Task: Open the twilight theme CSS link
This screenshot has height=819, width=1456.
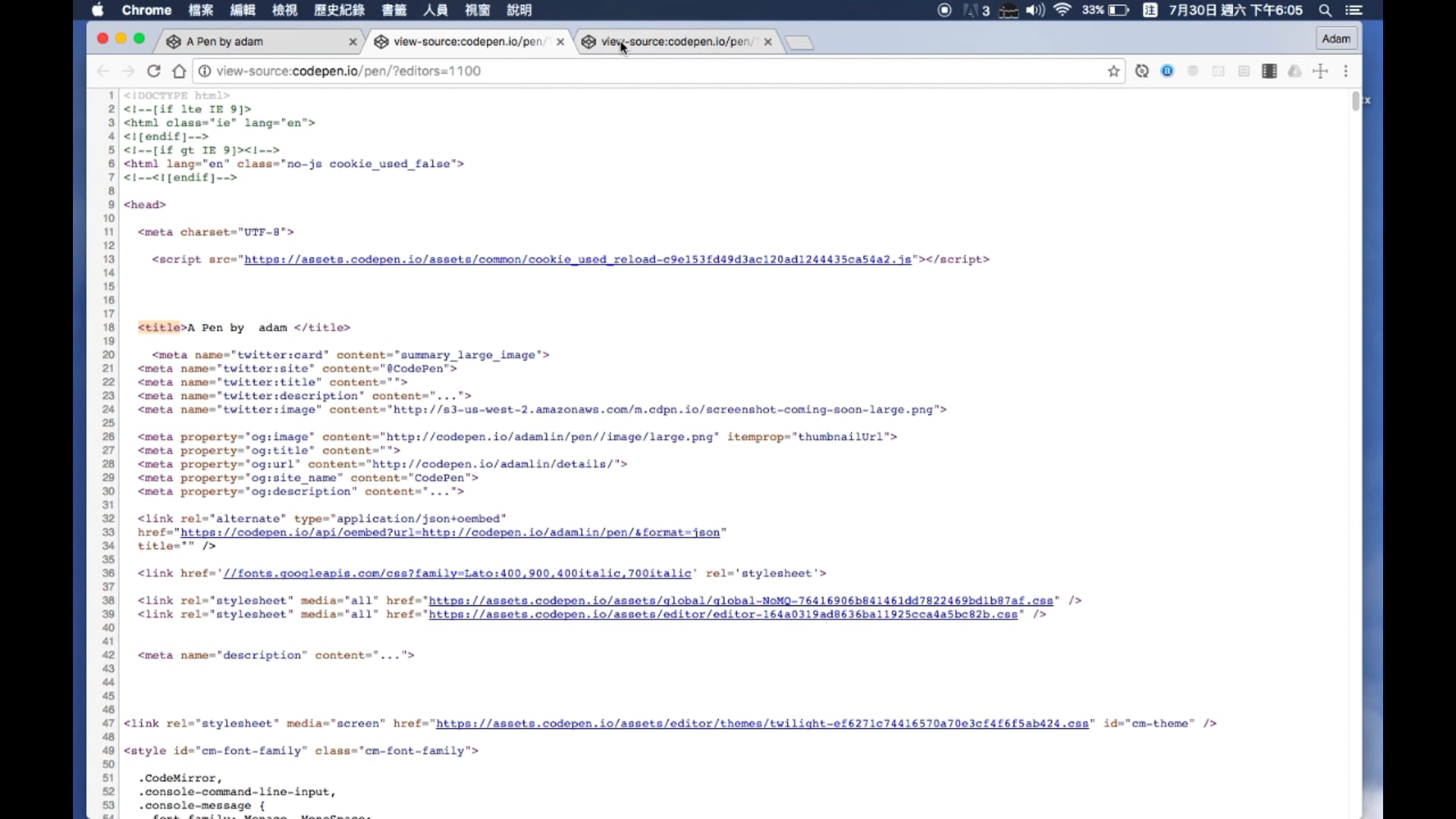Action: coord(761,723)
